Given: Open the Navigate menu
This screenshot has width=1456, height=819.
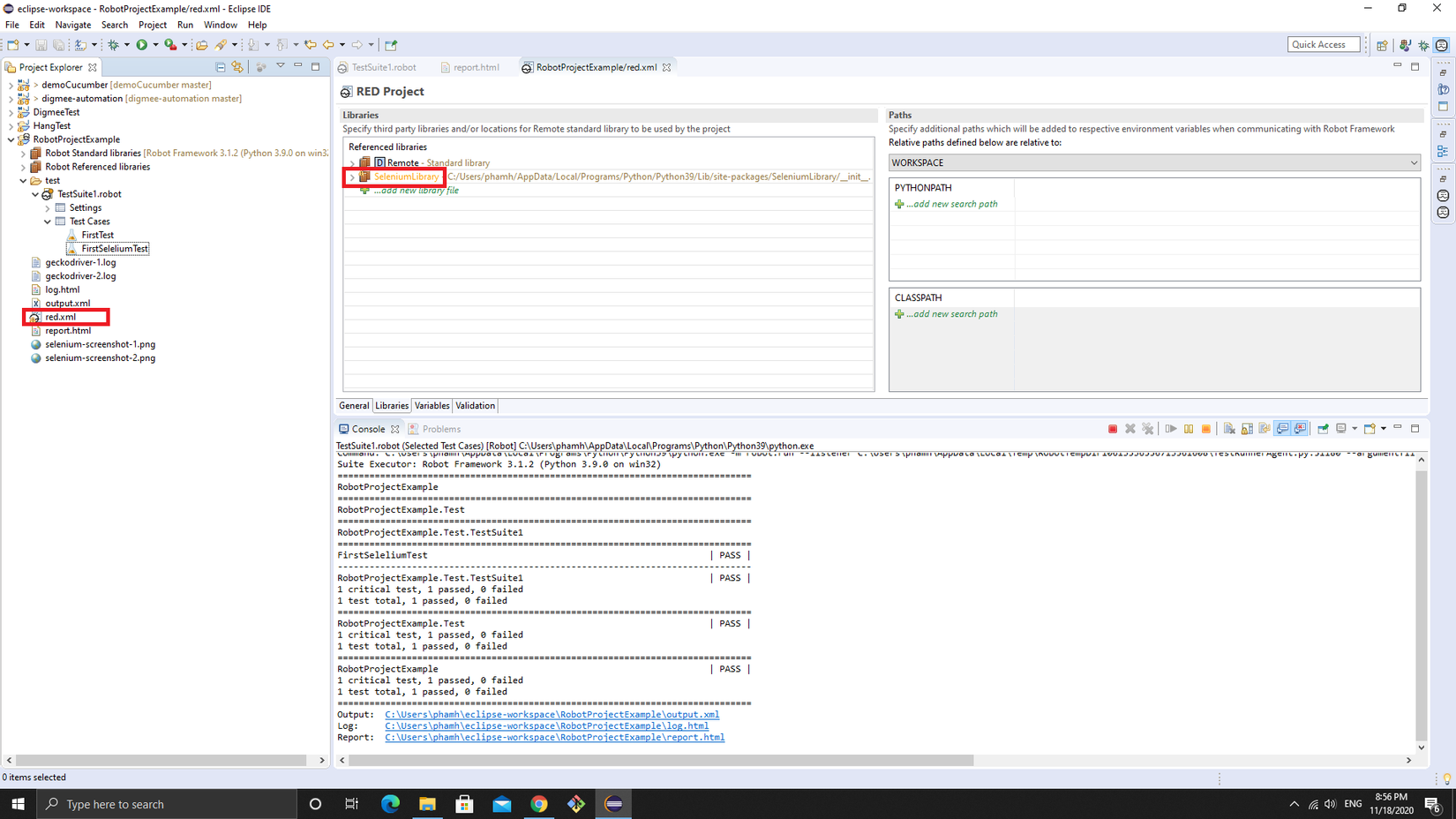Looking at the screenshot, I should (x=72, y=25).
